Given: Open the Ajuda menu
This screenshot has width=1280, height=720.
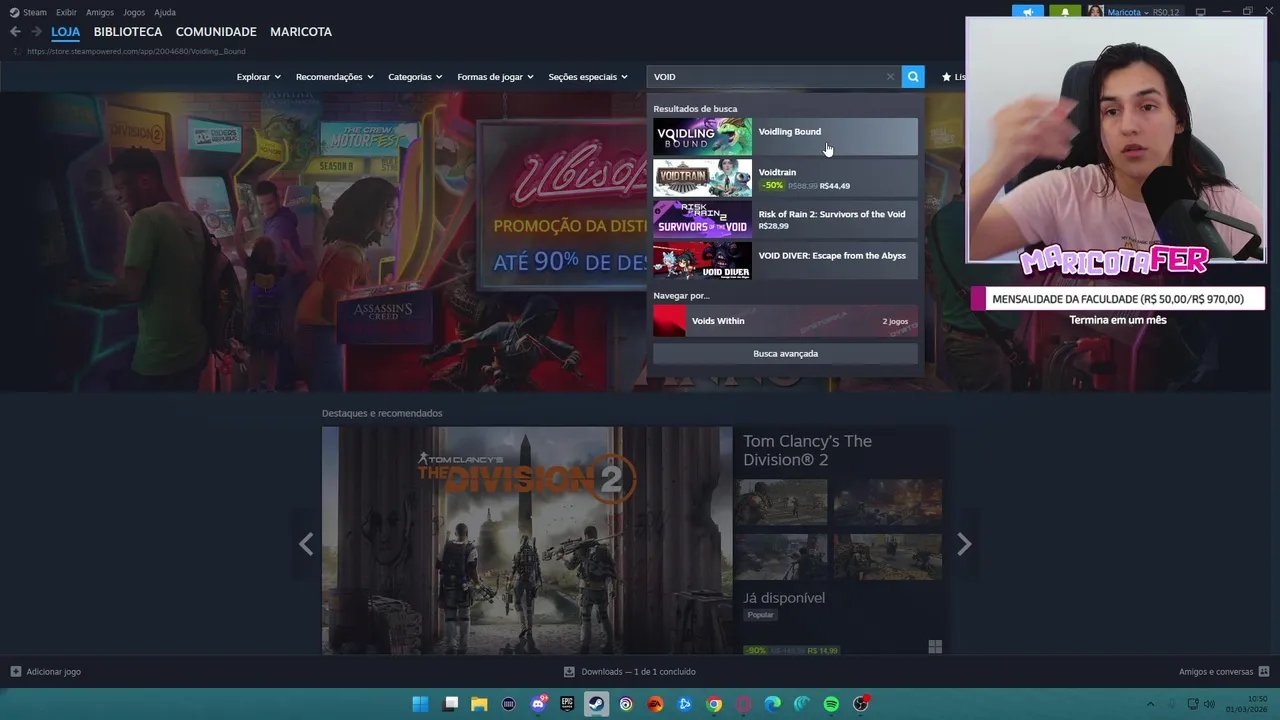Looking at the screenshot, I should point(165,12).
